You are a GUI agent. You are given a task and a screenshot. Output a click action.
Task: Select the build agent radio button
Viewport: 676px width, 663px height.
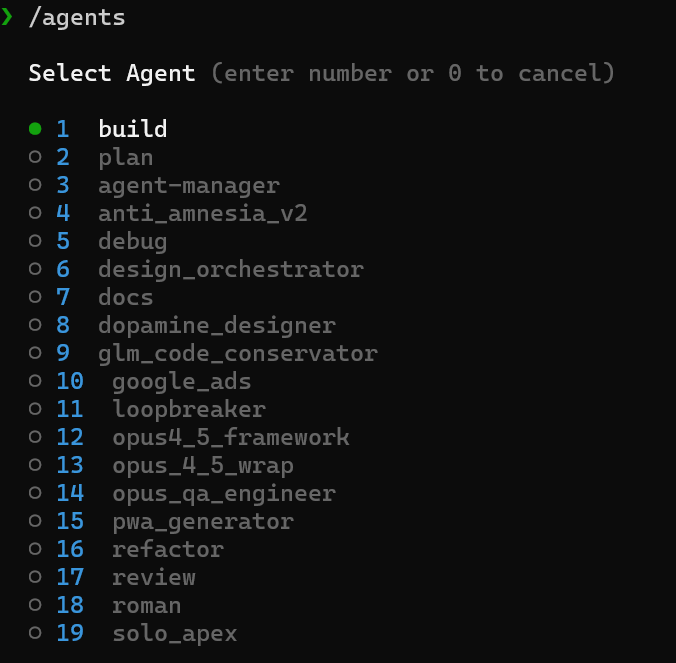coord(35,128)
